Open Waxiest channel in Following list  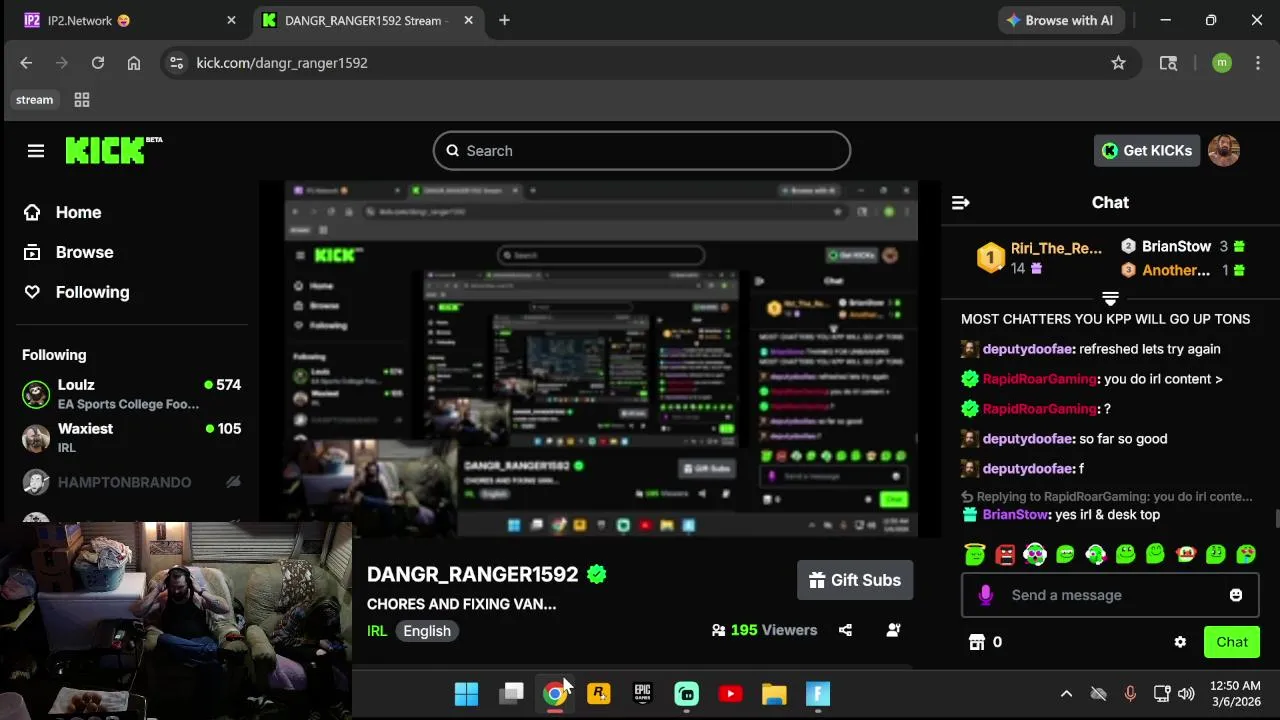click(132, 438)
